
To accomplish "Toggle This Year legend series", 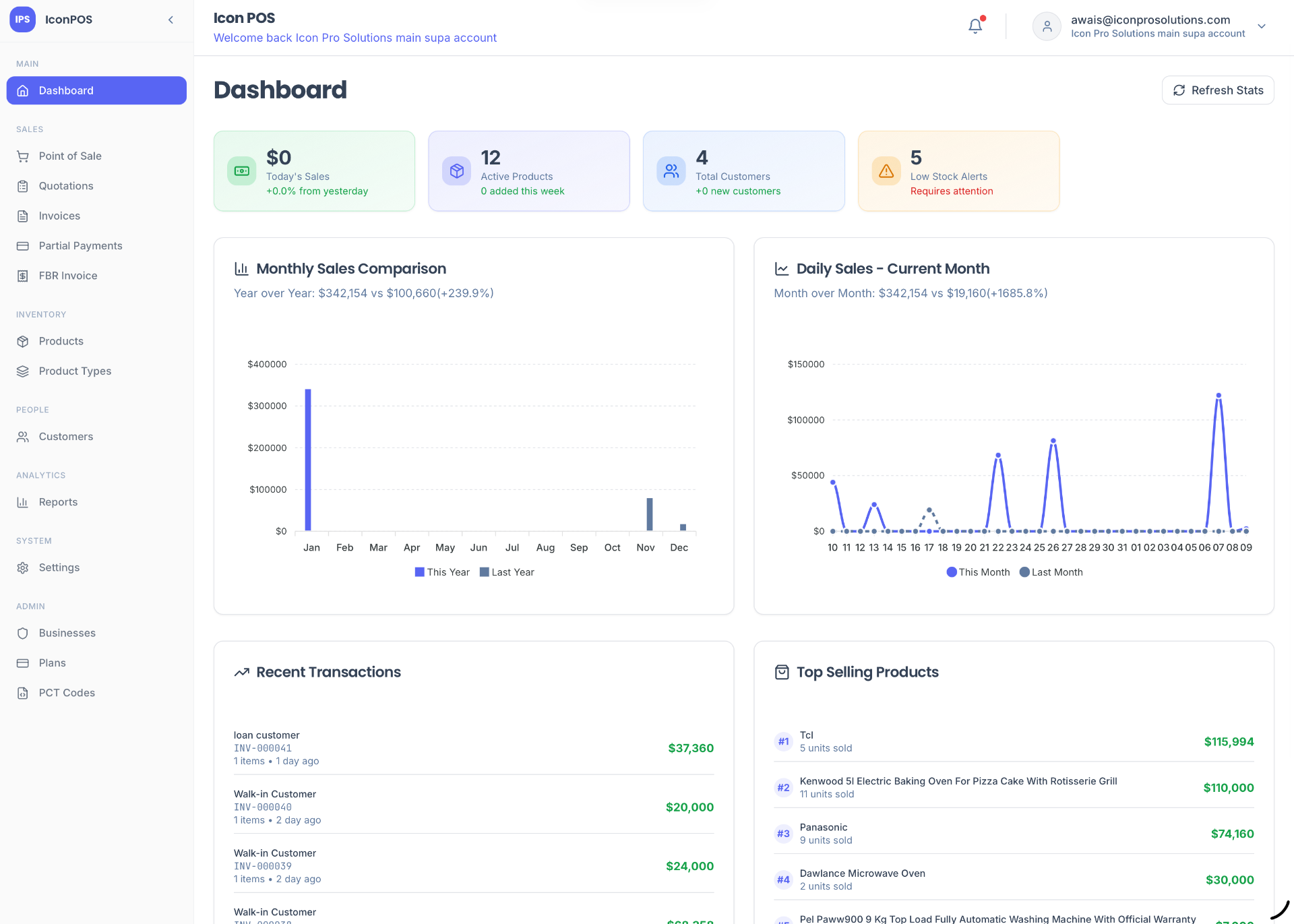I will click(x=442, y=572).
